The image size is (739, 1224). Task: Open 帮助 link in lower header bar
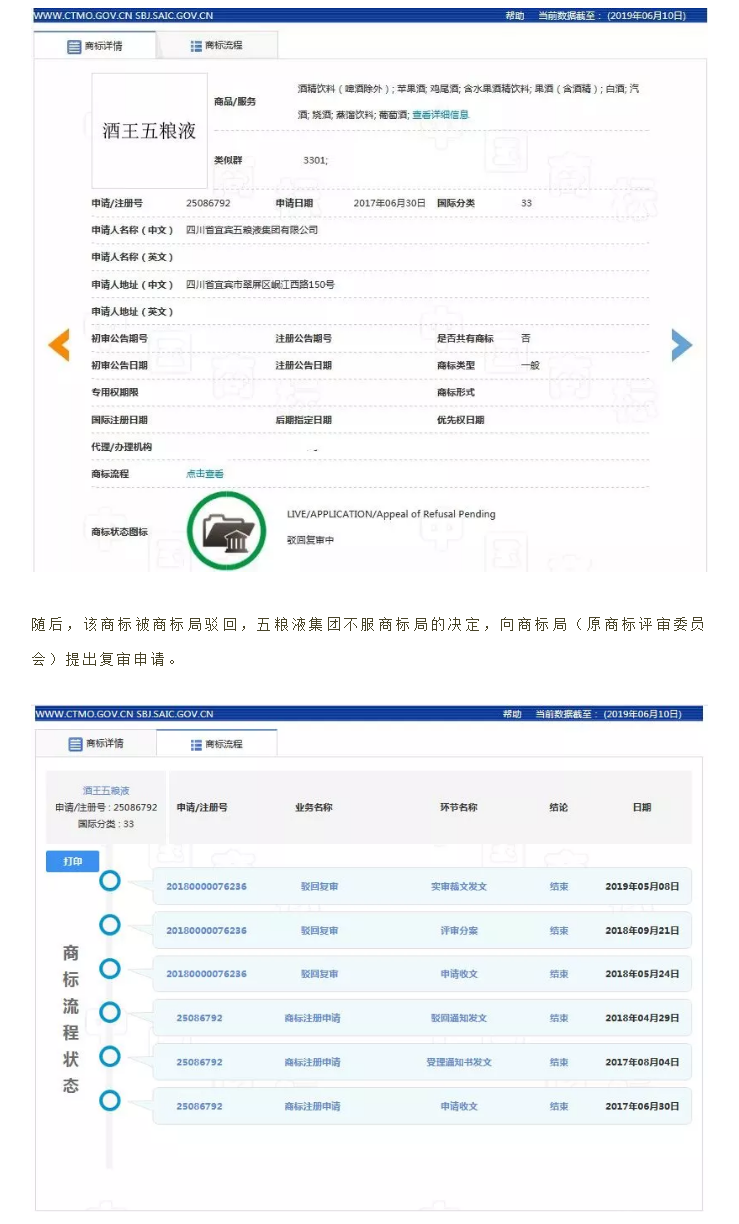(512, 714)
